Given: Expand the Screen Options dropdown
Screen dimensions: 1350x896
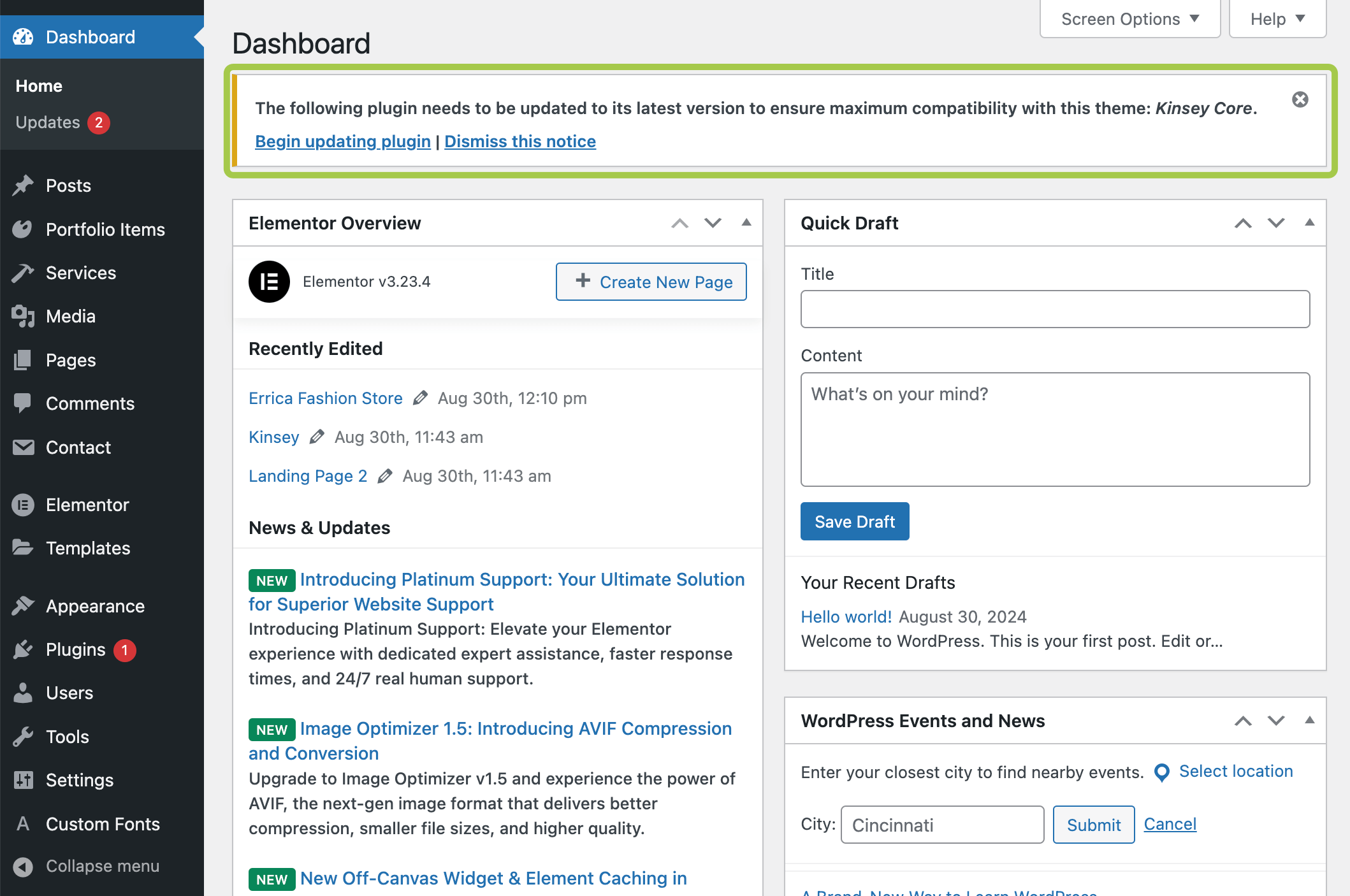Looking at the screenshot, I should (x=1129, y=19).
